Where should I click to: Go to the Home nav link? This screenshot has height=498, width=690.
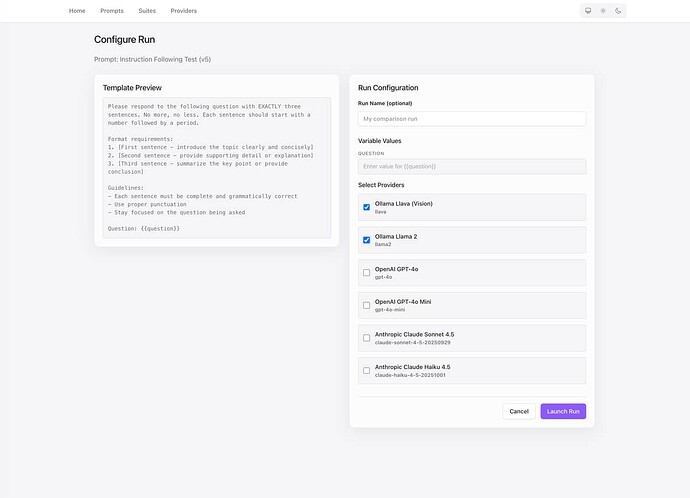(77, 11)
